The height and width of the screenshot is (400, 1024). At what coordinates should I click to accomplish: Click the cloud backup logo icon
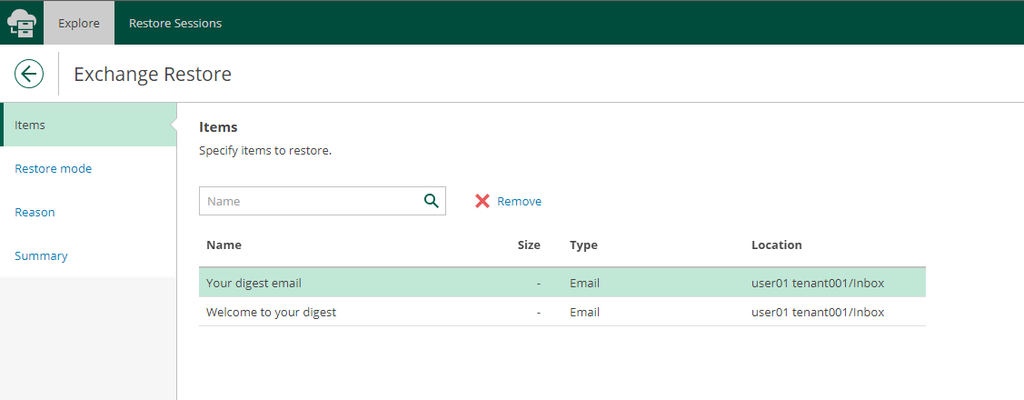[x=22, y=22]
